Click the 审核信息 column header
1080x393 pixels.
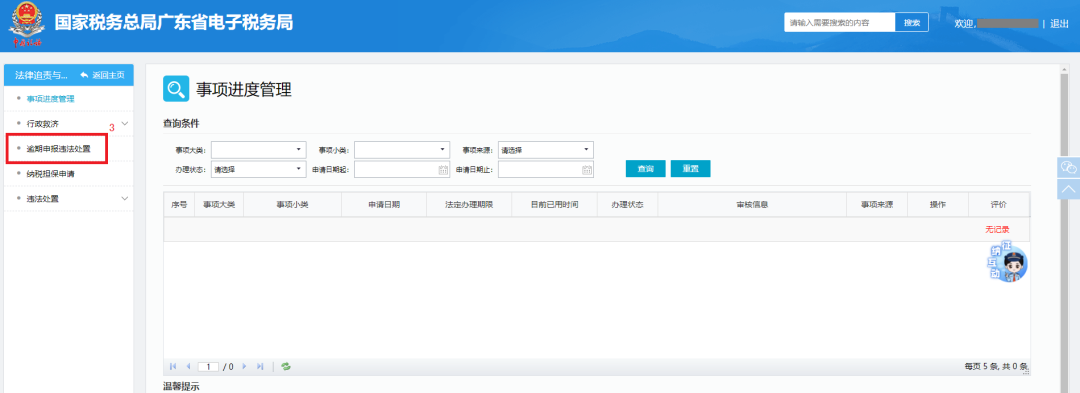752,204
